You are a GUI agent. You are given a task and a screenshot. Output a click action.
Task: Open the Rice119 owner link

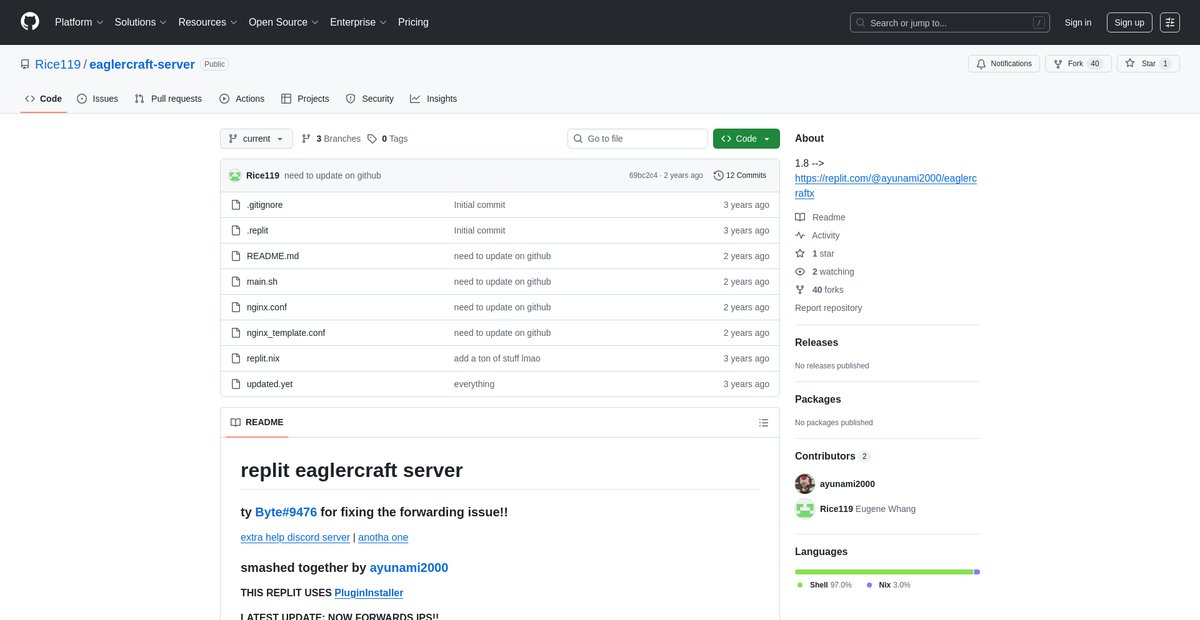[x=57, y=64]
